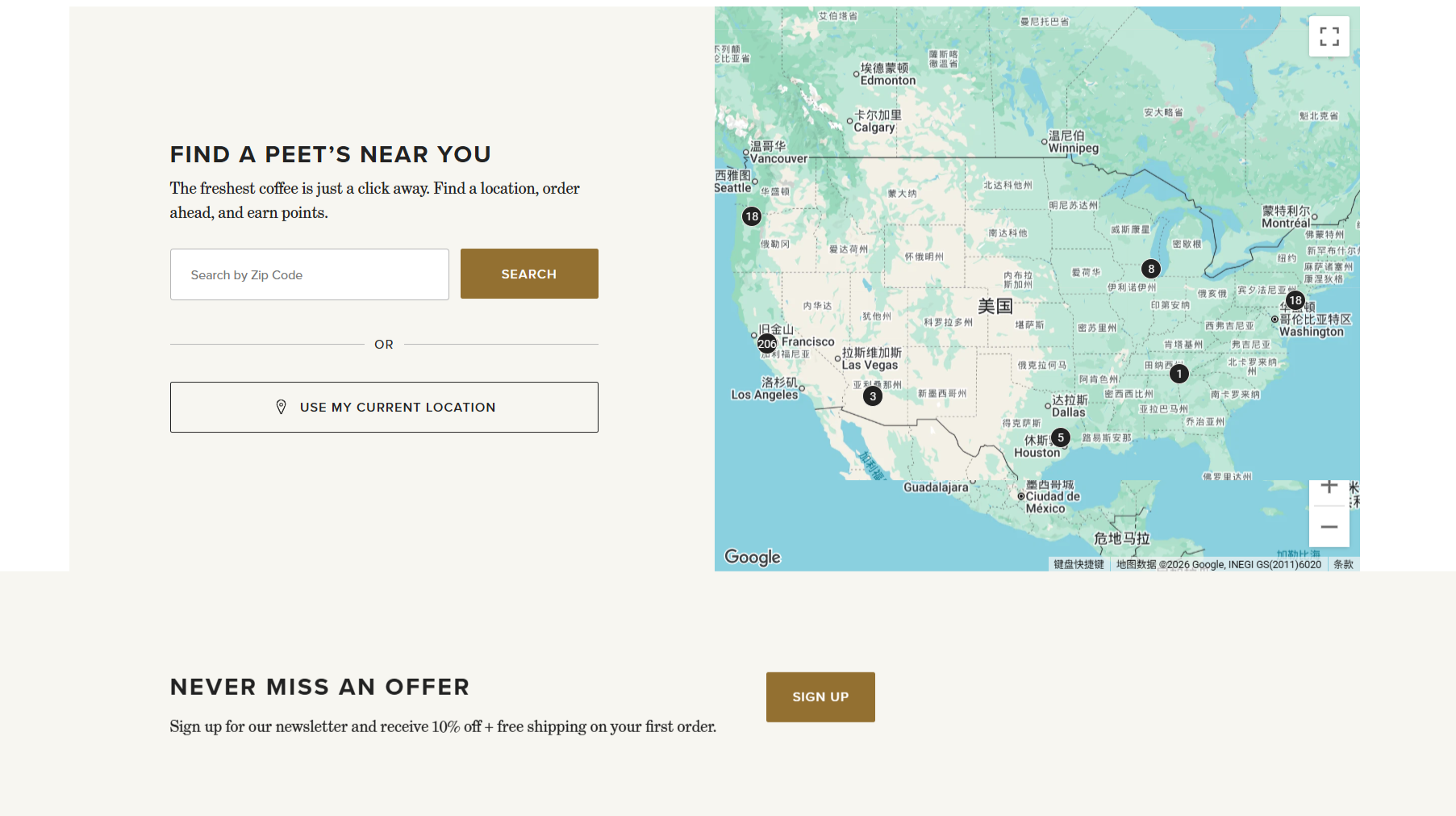Open the map terms link (条款)
Screen dimensions: 1456x816
click(x=1343, y=564)
